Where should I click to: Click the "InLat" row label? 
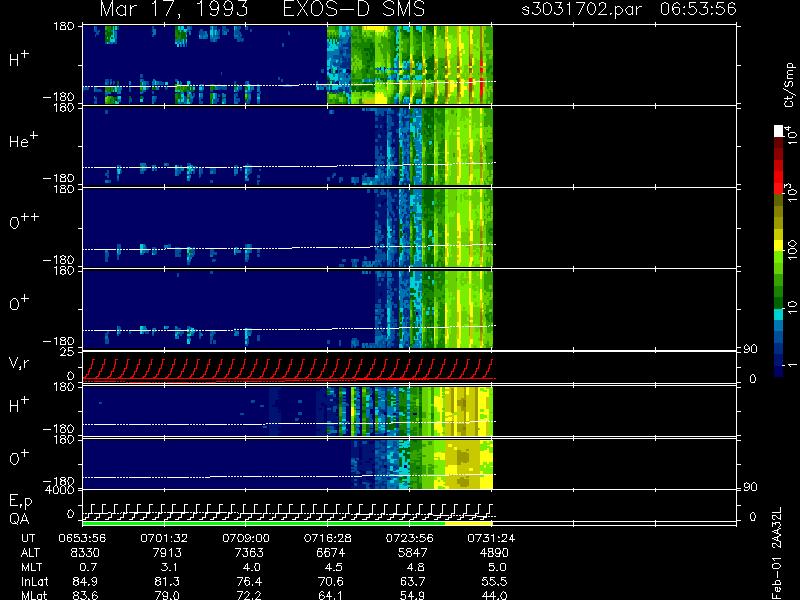[x=33, y=581]
